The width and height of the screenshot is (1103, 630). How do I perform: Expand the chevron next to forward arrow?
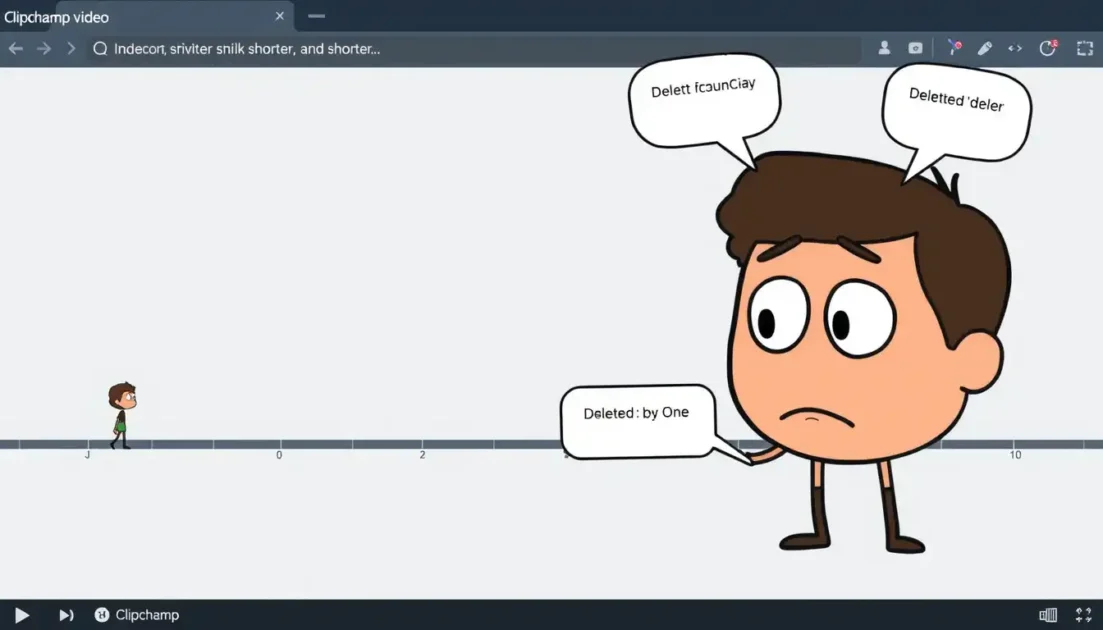click(71, 49)
